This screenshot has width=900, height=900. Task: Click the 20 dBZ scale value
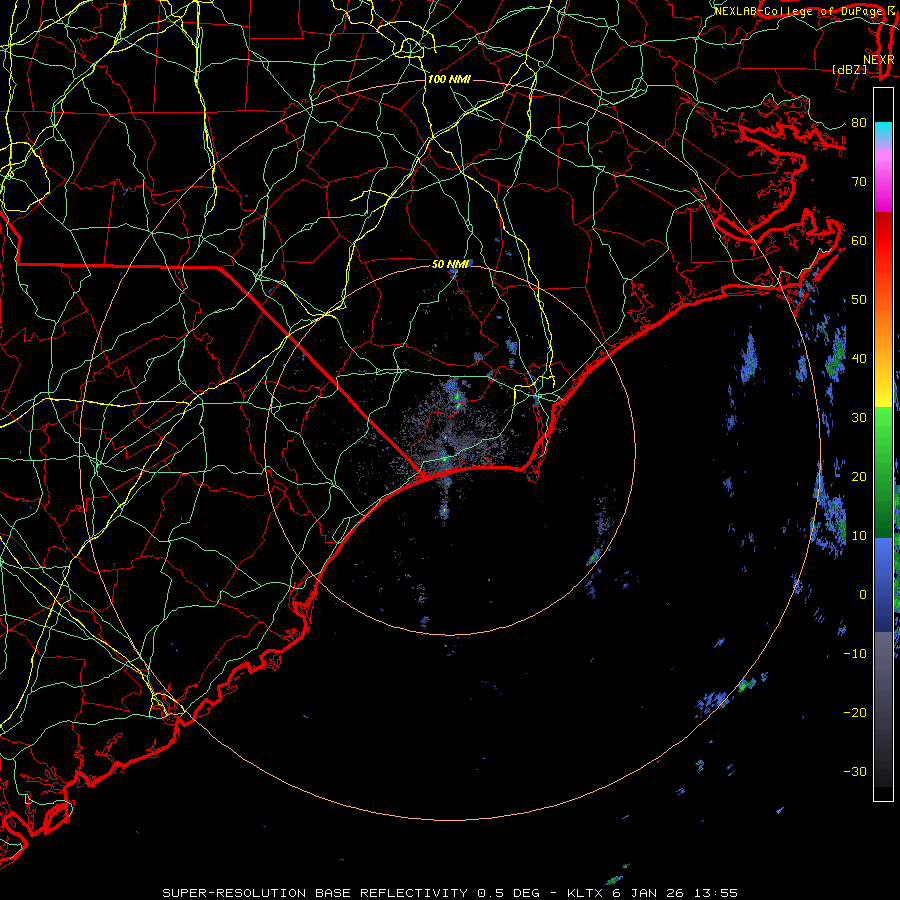click(x=859, y=476)
